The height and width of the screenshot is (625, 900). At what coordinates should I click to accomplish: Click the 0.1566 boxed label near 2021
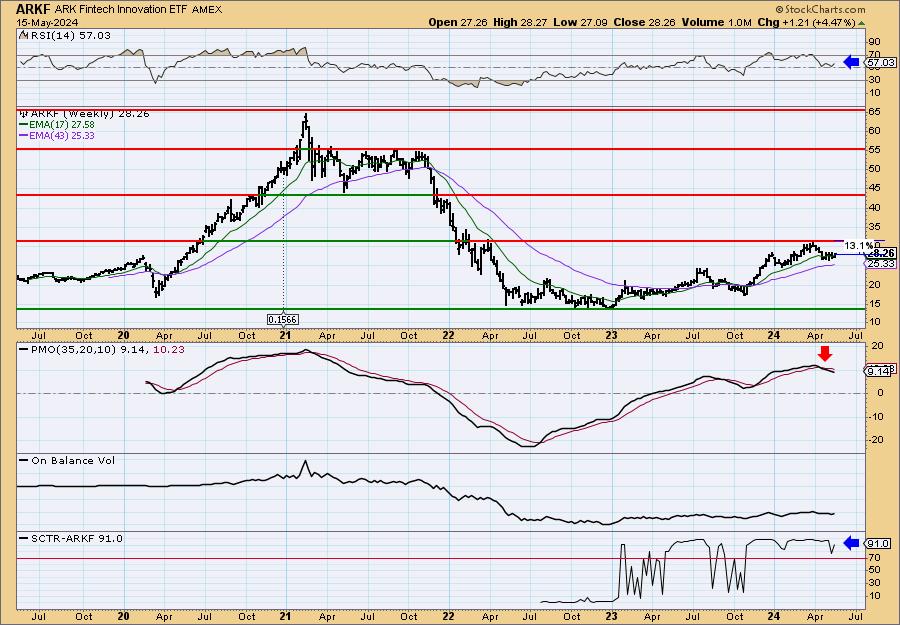tap(283, 319)
